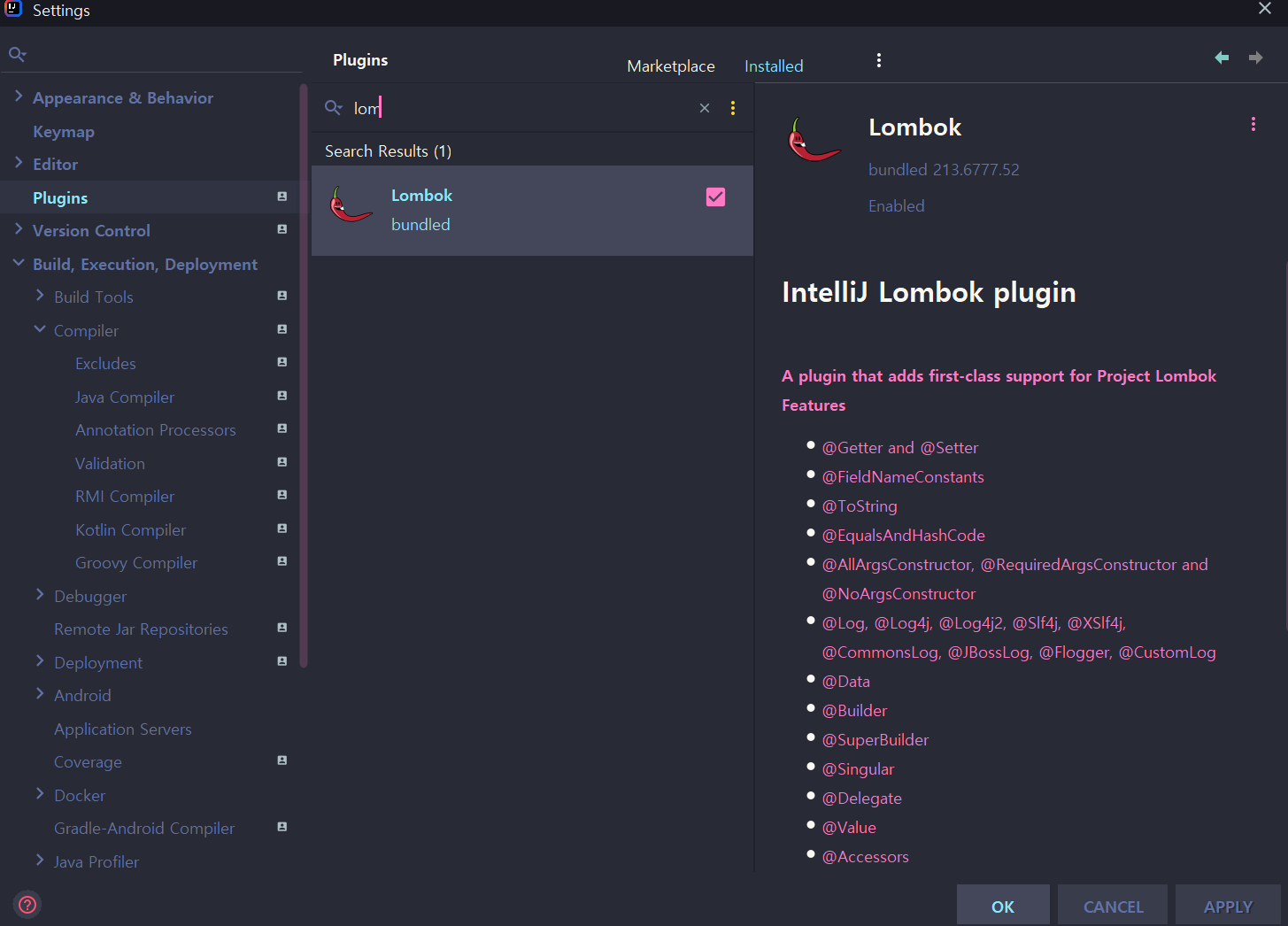Disable the Lombok plugin checkbox
Image resolution: width=1288 pixels, height=926 pixels.
[x=716, y=197]
